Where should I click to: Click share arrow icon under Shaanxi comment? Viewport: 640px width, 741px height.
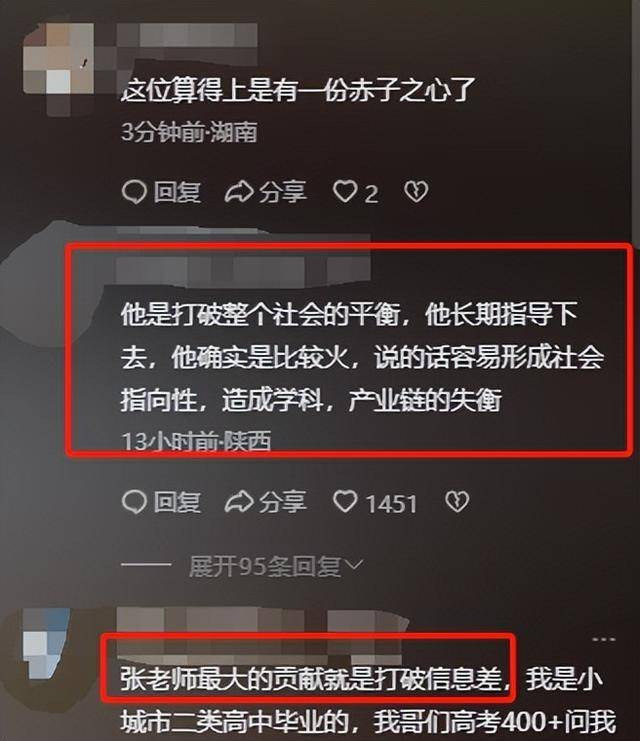[x=239, y=502]
